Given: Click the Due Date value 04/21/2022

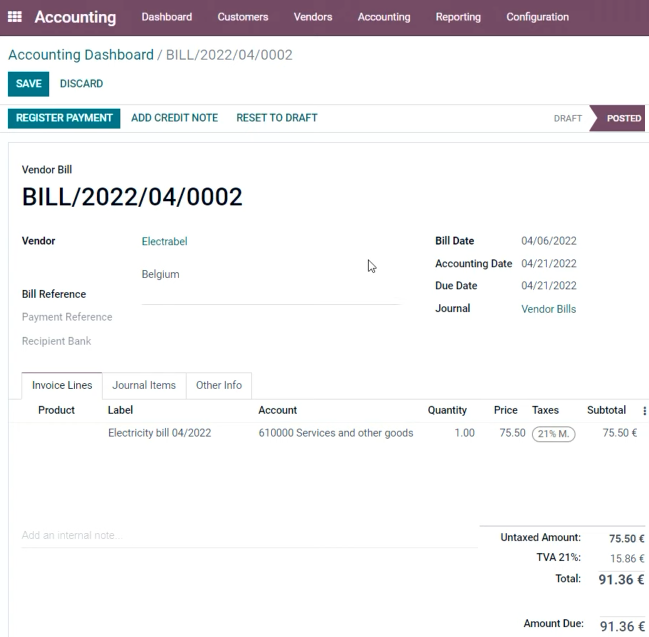Looking at the screenshot, I should (x=549, y=286).
